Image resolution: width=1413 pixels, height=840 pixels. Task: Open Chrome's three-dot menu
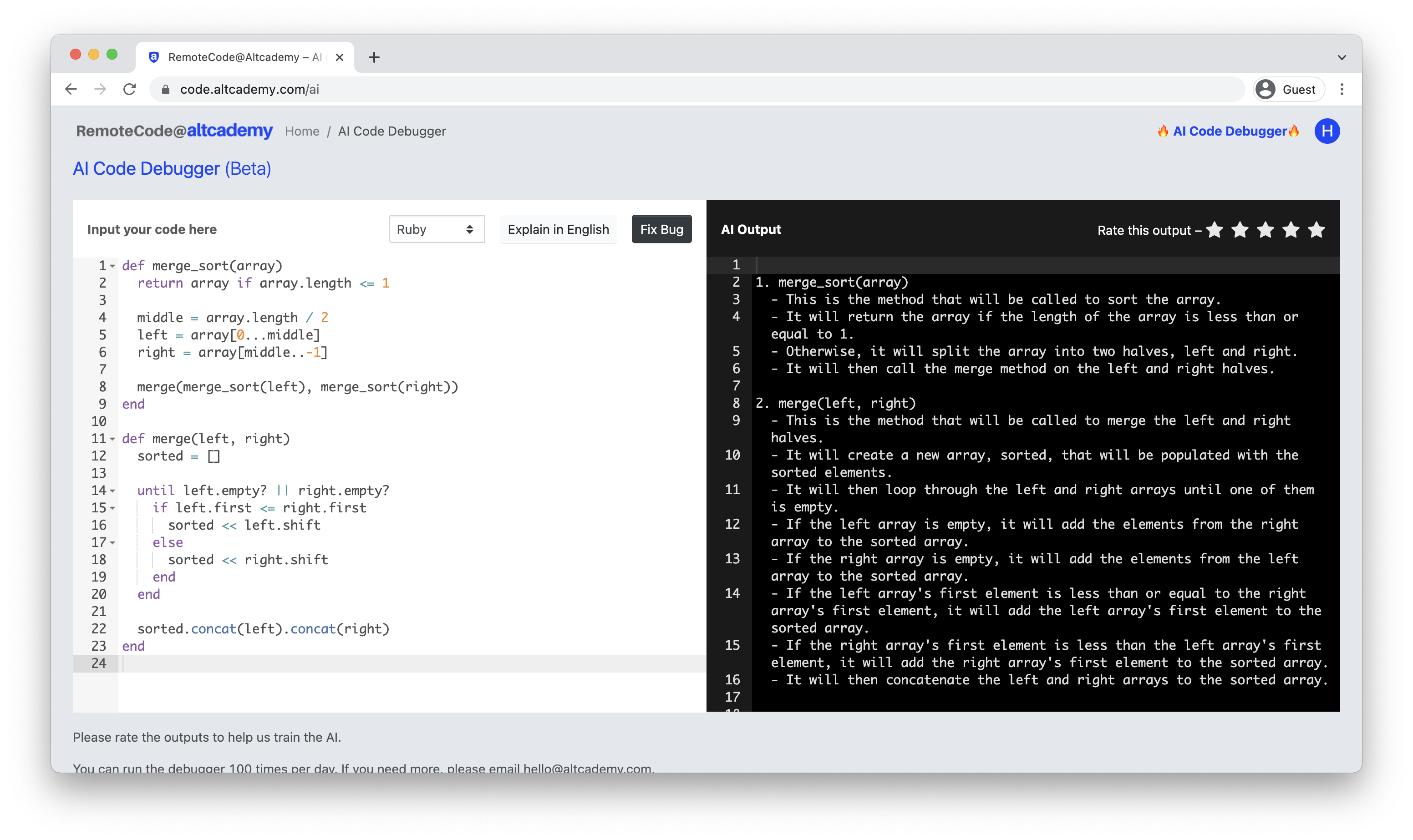(1342, 89)
